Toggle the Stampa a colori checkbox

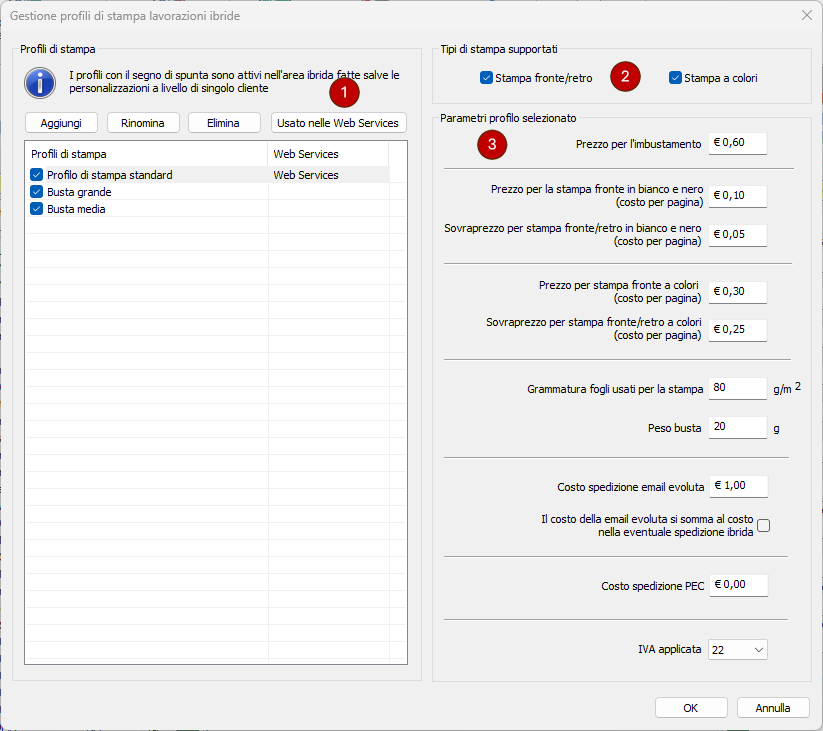[x=675, y=77]
